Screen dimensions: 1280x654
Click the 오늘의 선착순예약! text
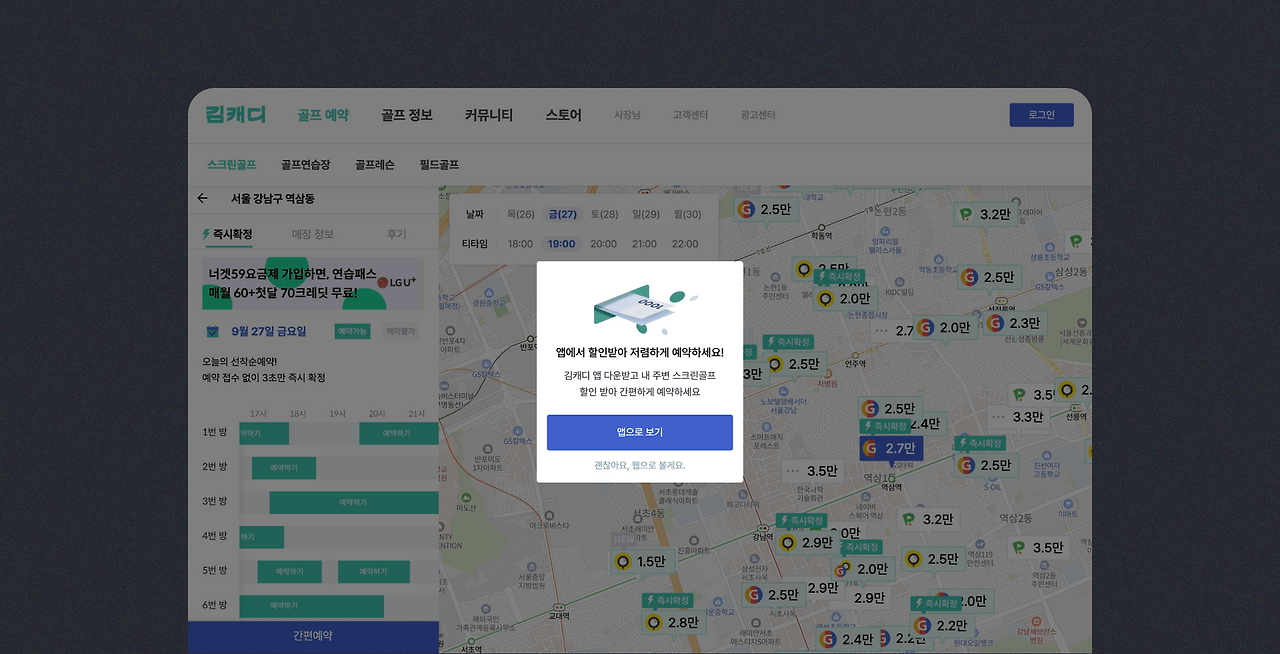point(240,361)
